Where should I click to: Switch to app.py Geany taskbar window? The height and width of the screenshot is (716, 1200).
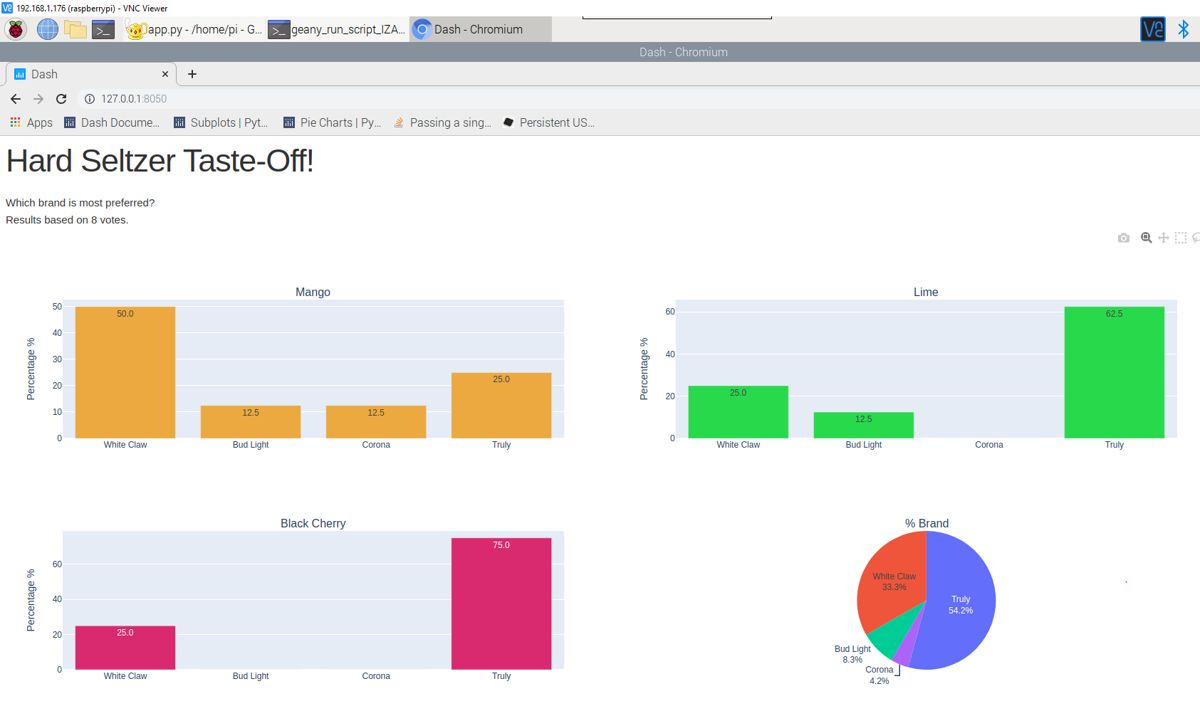click(194, 29)
